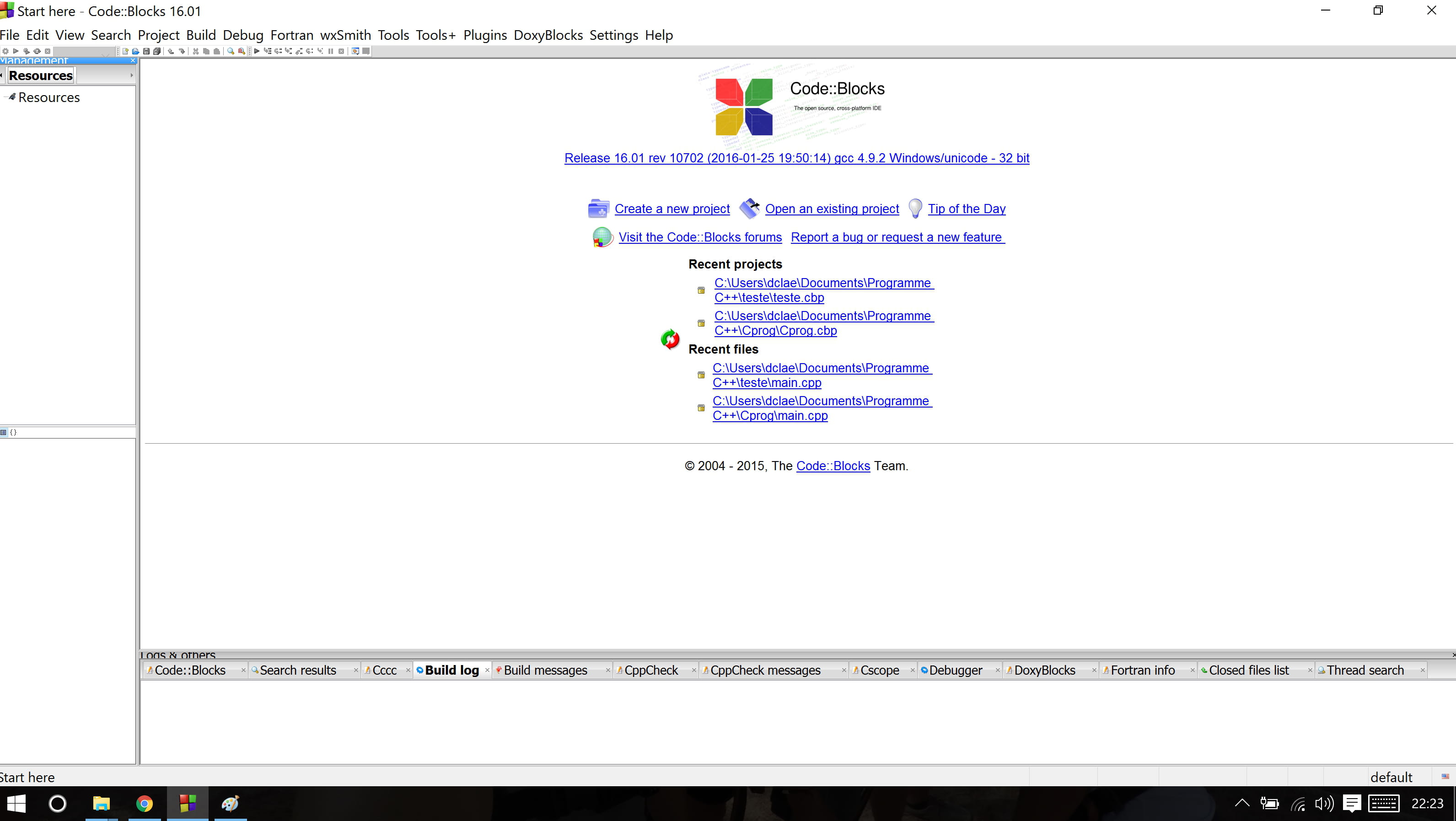Click Tip of the Day link
This screenshot has height=821, width=1456.
[967, 209]
